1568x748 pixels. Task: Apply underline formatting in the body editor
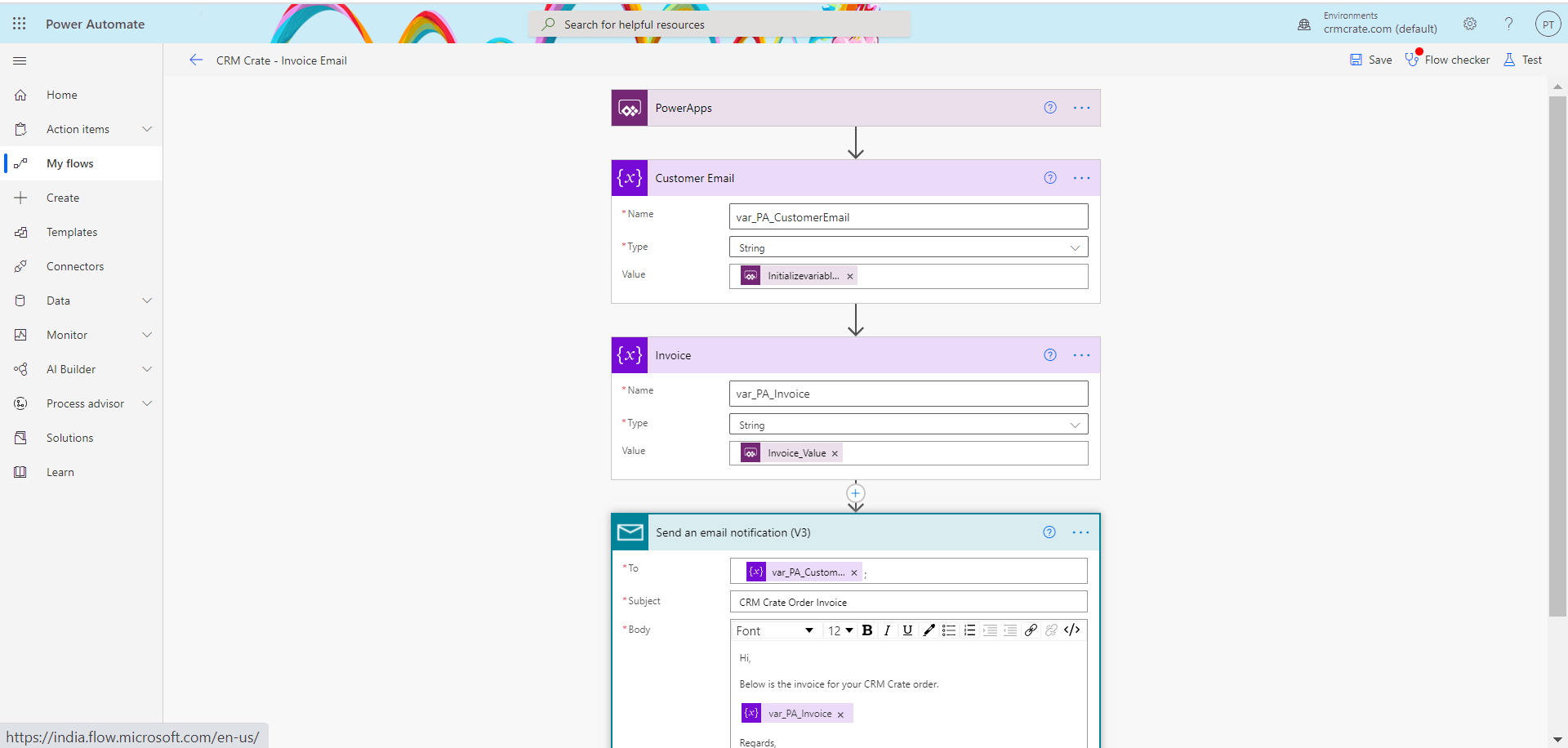pyautogui.click(x=907, y=630)
